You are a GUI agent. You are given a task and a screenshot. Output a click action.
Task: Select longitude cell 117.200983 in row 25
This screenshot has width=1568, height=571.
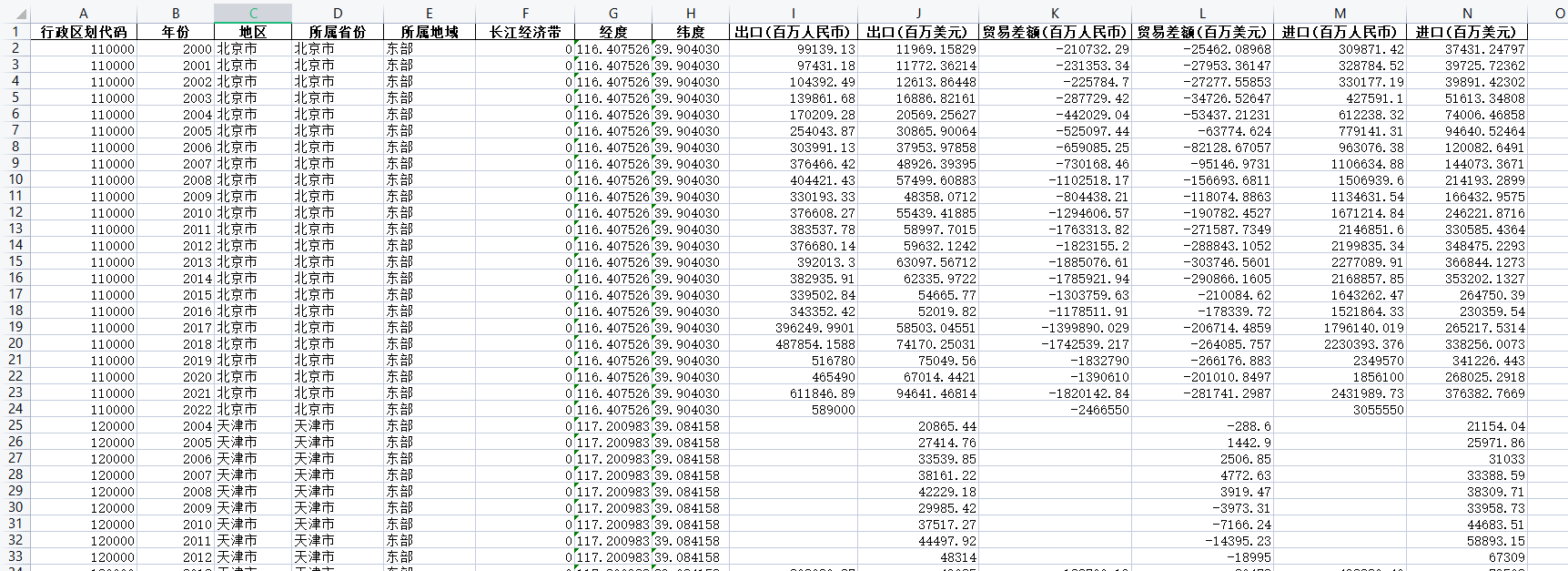(613, 426)
